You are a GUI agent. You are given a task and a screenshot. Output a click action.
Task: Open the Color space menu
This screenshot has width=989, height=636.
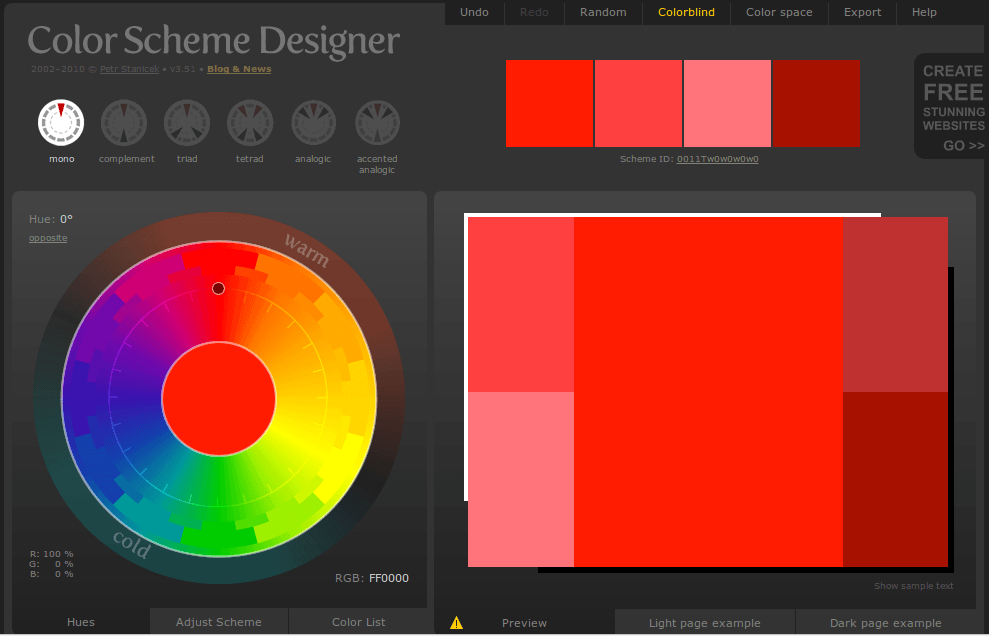tap(779, 12)
